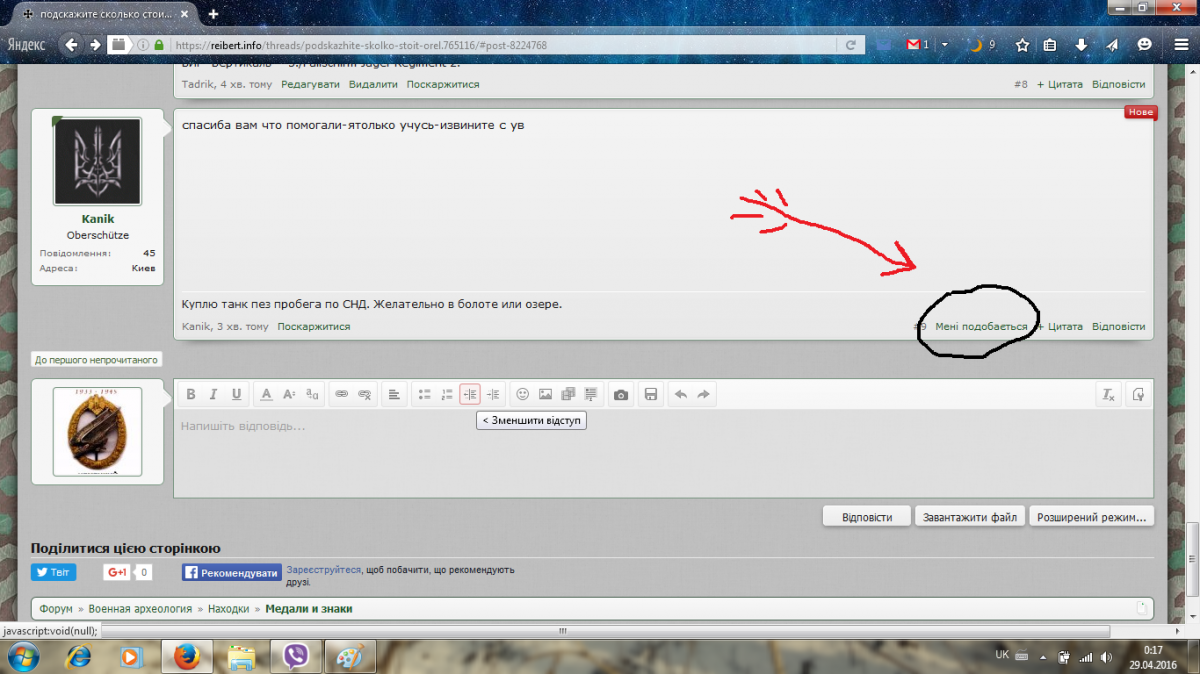
Task: Like the post via Мені подобається
Action: pos(981,327)
